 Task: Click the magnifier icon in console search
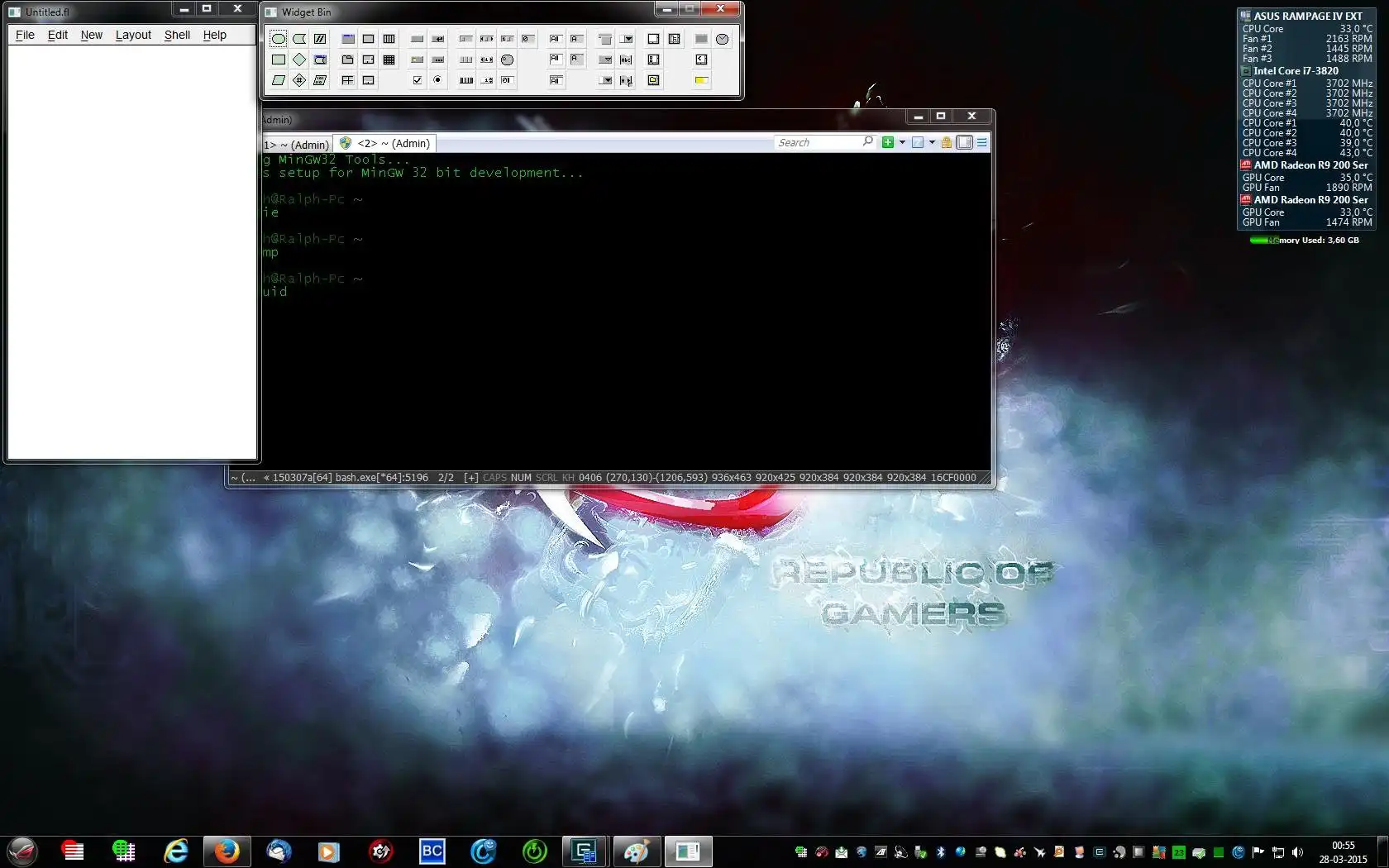867,142
